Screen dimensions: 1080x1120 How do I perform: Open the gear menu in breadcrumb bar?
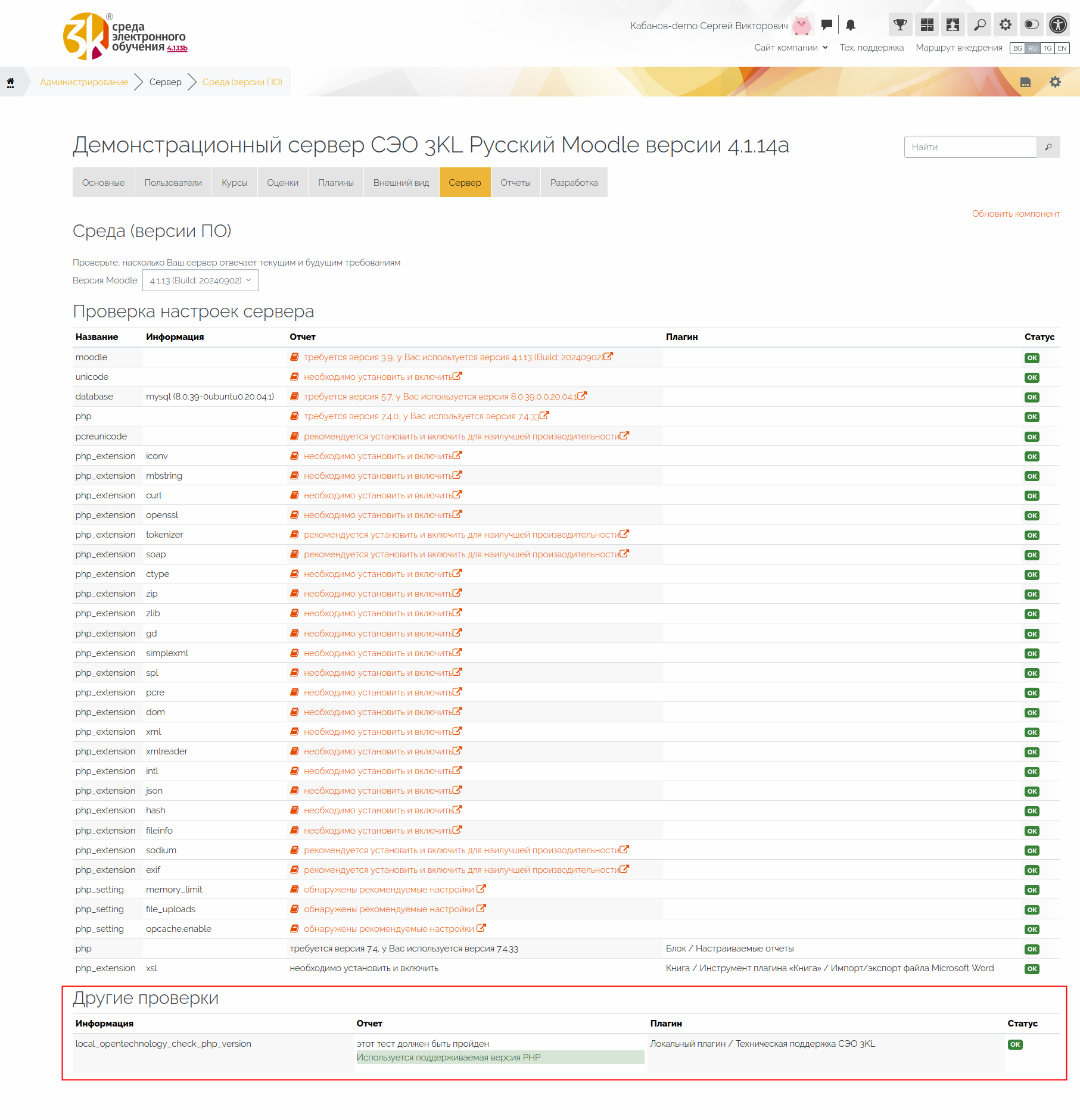tap(1055, 82)
